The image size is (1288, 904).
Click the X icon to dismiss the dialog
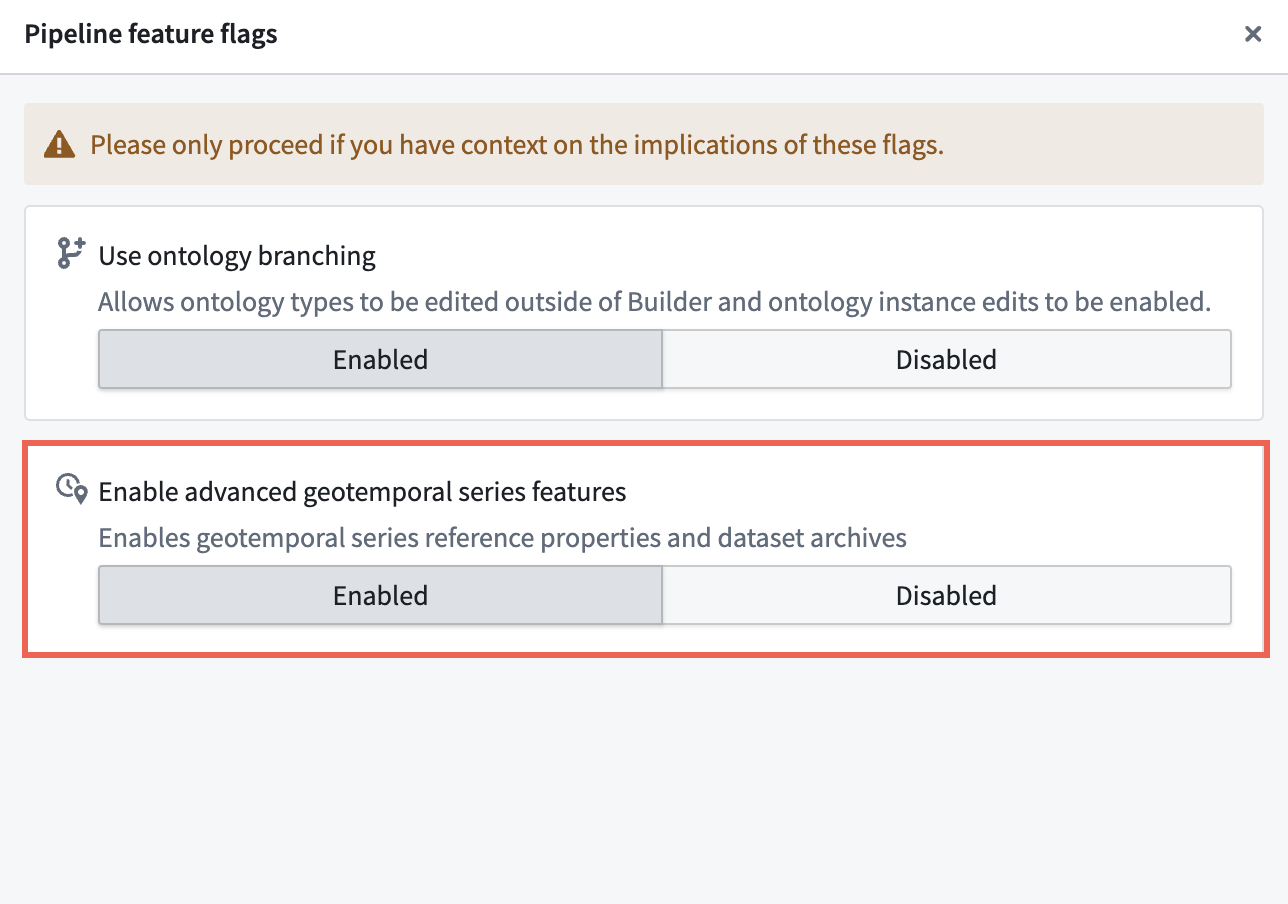point(1252,33)
